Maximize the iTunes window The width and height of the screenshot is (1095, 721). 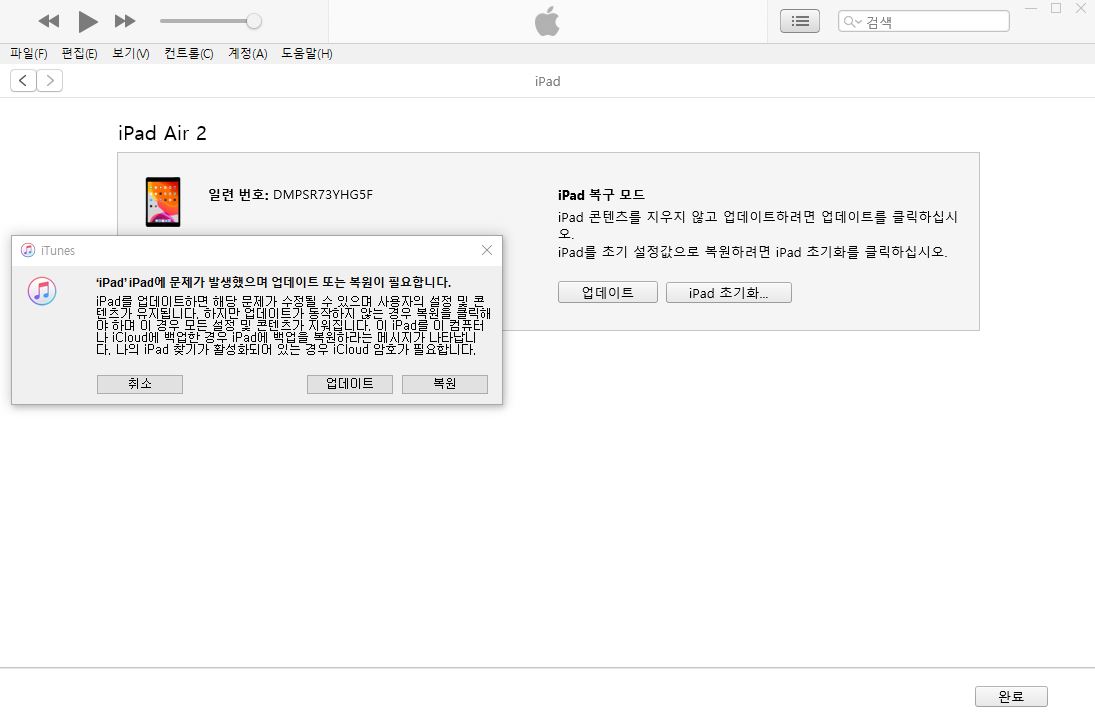[x=1056, y=8]
